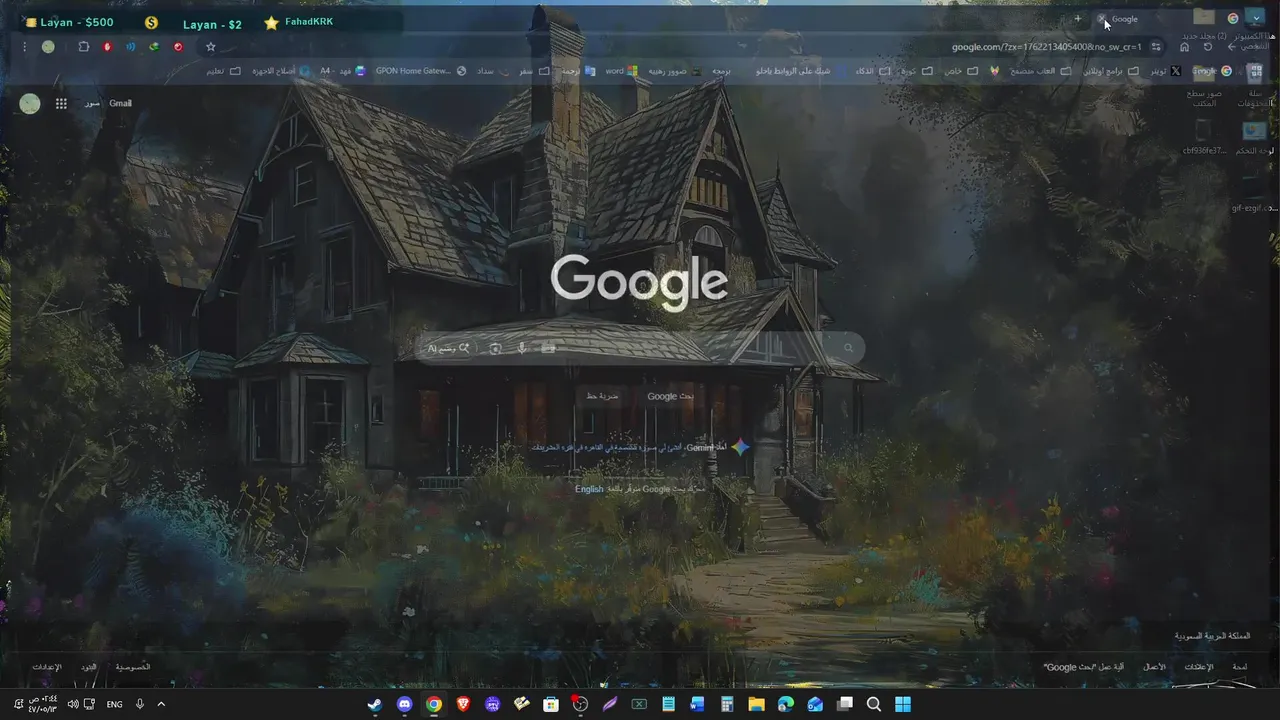The height and width of the screenshot is (720, 1280).
Task: Click the Home button in Chrome toolbar
Action: 1185,47
